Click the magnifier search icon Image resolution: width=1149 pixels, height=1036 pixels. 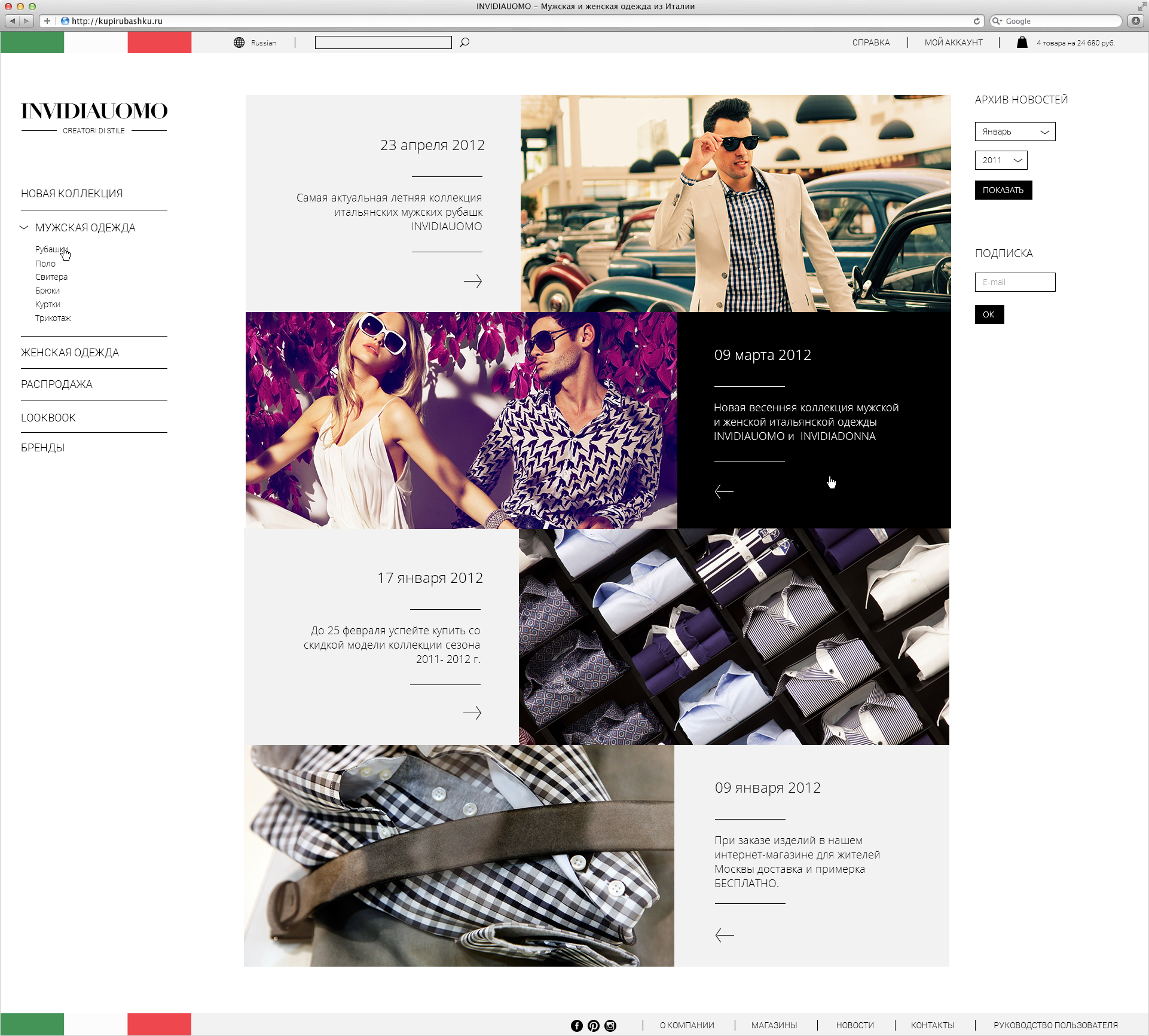(465, 42)
